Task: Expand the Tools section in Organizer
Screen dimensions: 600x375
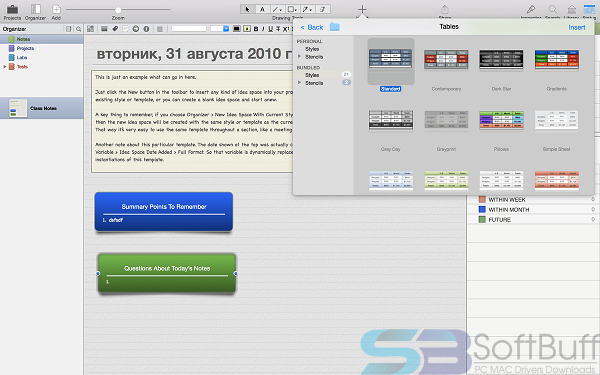Action: 5,67
